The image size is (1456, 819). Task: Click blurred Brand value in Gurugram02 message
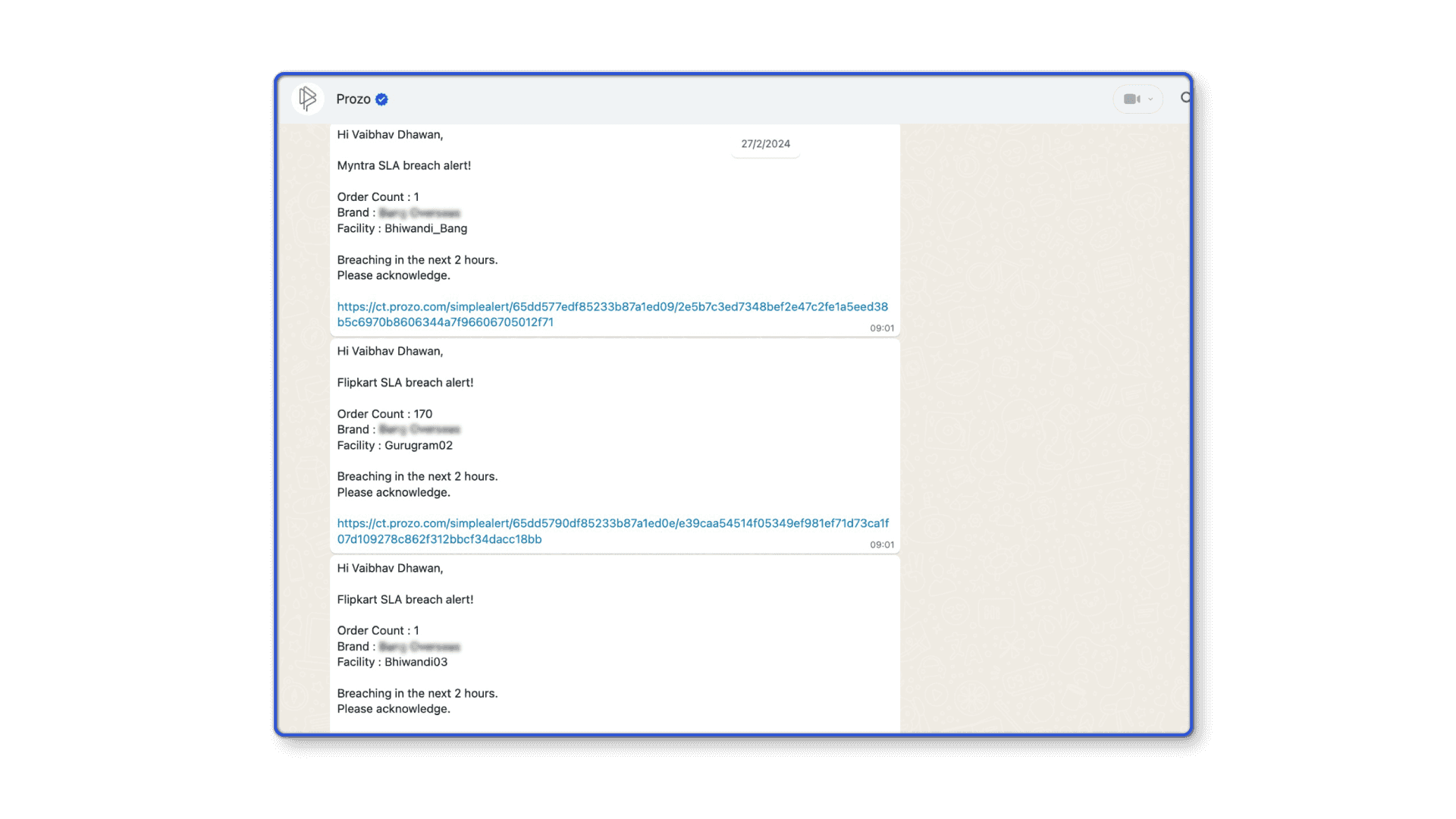tap(419, 430)
